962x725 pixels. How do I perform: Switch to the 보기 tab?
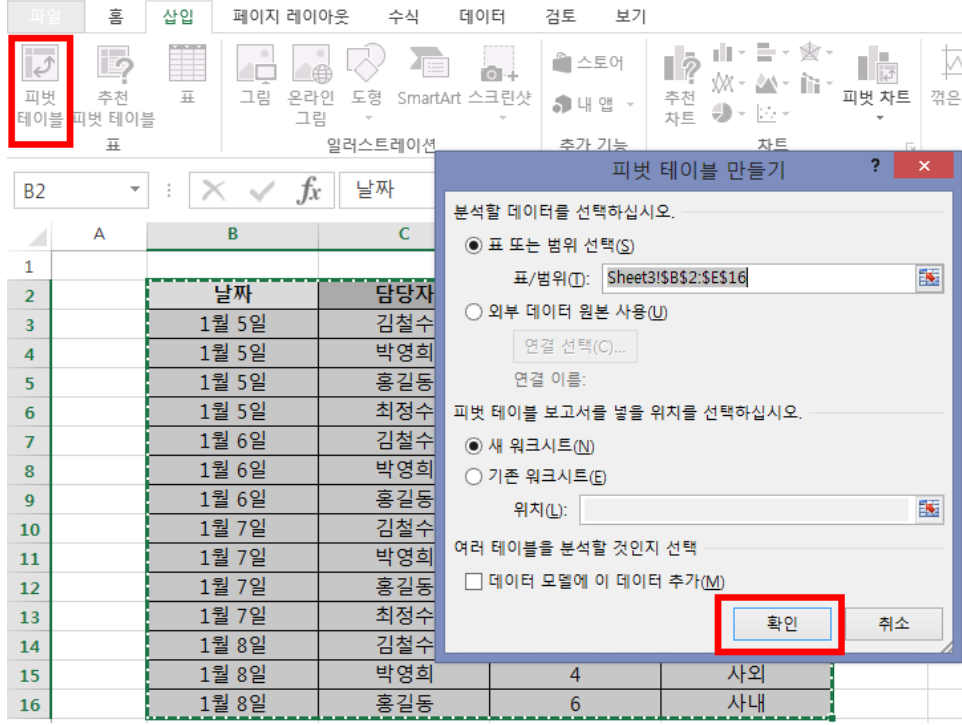point(631,17)
